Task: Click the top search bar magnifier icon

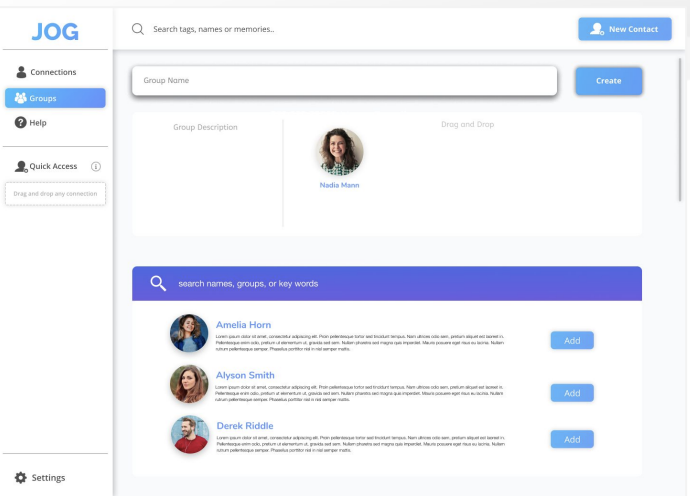Action: click(x=138, y=29)
